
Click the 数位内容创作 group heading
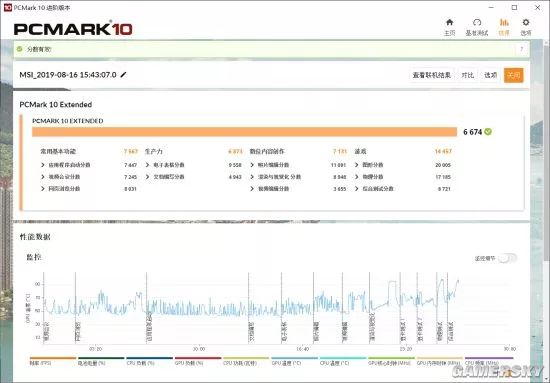267,151
